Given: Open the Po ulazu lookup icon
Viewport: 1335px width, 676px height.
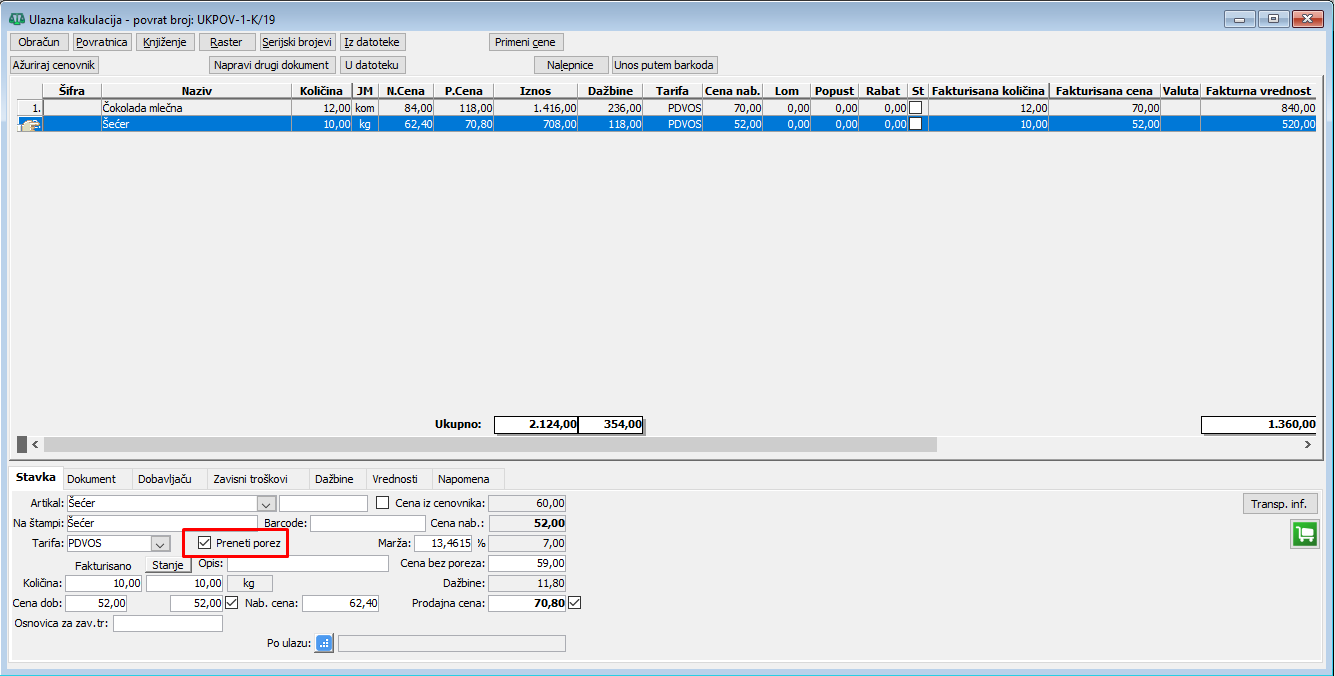Looking at the screenshot, I should [x=324, y=644].
